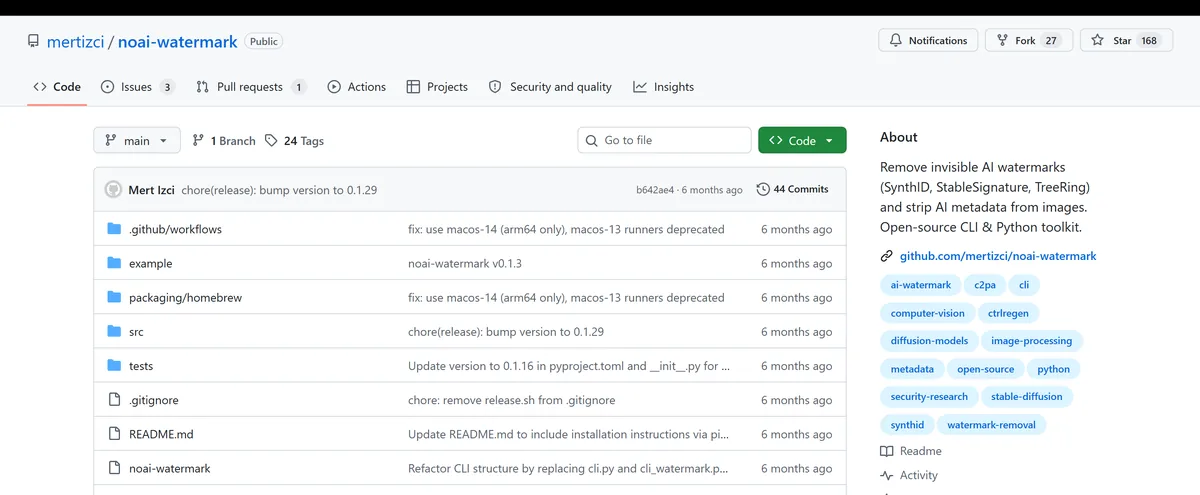1200x495 pixels.
Task: Click file icon for README.md
Action: [114, 434]
